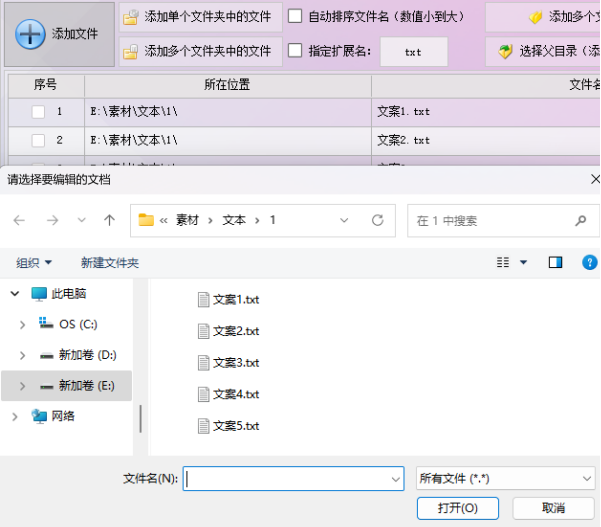The image size is (601, 527).
Task: Change view layout icon
Action: click(x=503, y=263)
